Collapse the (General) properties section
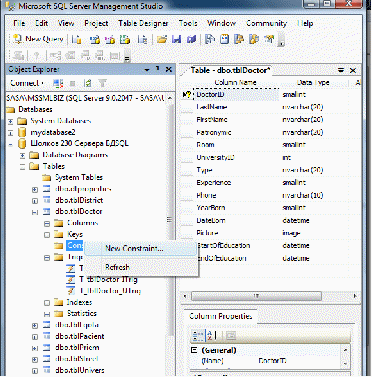Viewport: 372px width, 377px height. [194, 350]
